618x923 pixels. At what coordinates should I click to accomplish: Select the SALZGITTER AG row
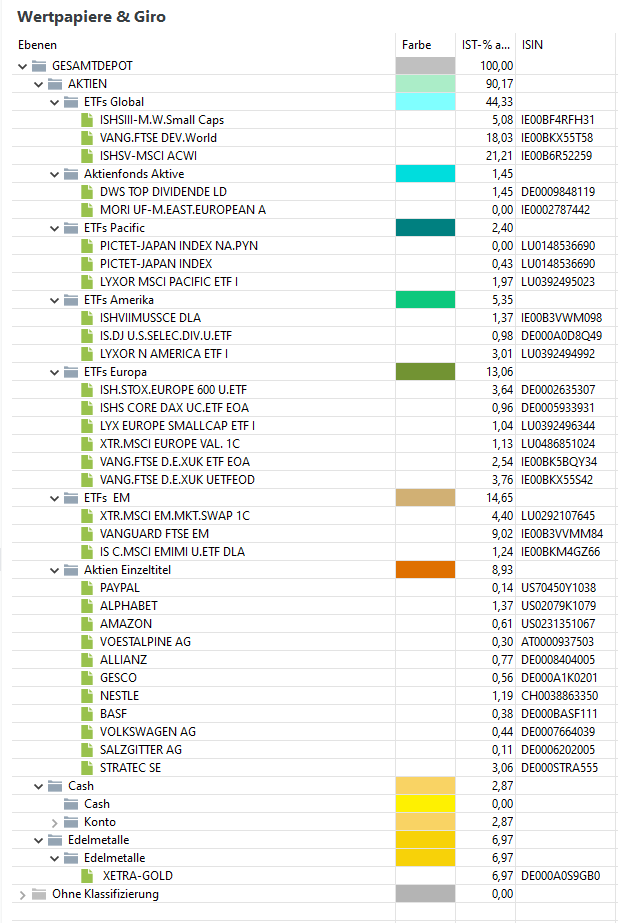click(314, 750)
